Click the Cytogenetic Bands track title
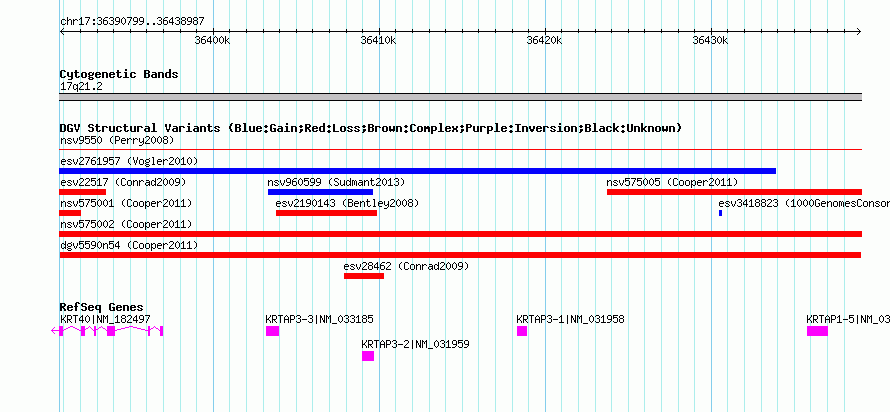The image size is (890, 412). [x=119, y=74]
